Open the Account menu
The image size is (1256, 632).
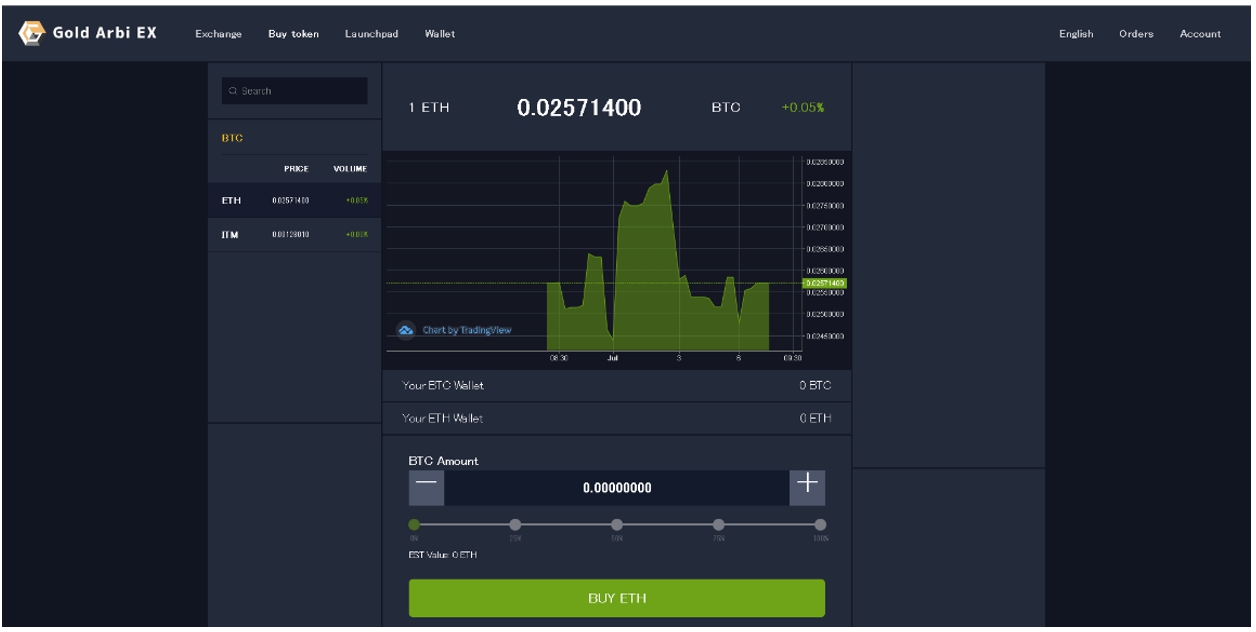(1200, 34)
